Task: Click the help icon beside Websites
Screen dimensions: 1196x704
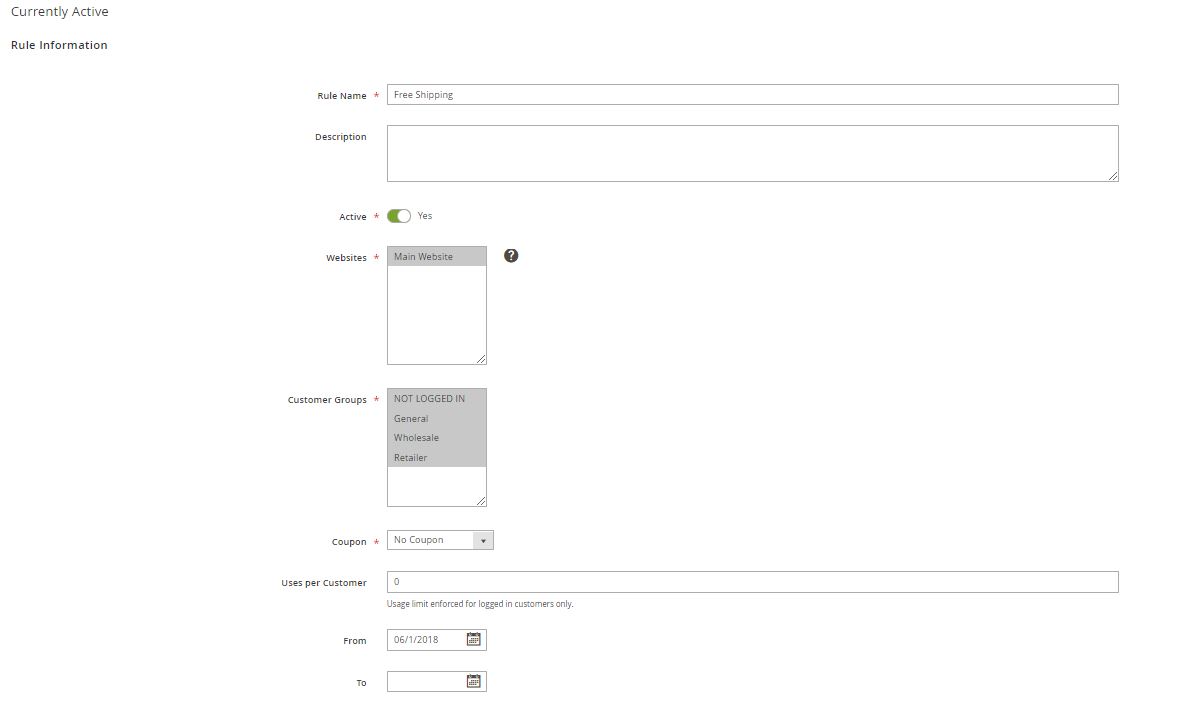Action: pyautogui.click(x=511, y=255)
